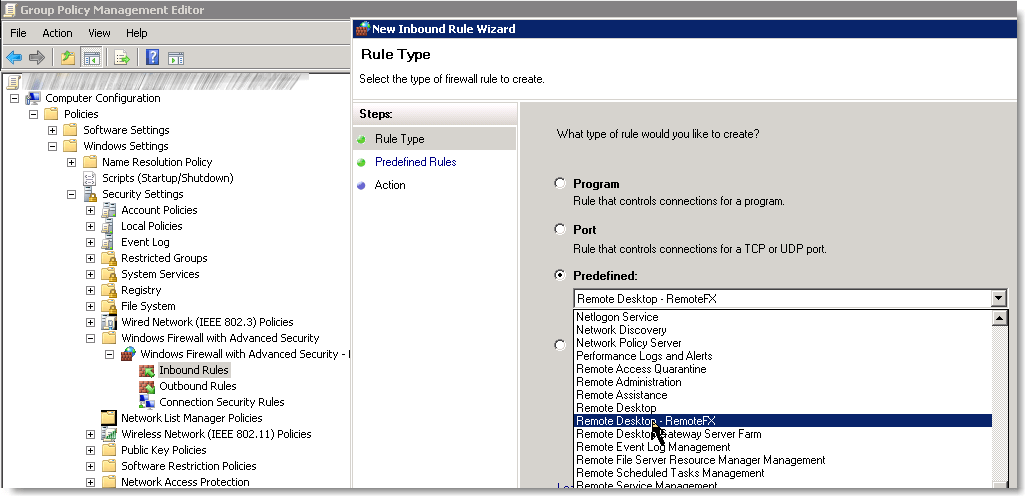Open the View menu
This screenshot has height=496, width=1025.
point(99,33)
